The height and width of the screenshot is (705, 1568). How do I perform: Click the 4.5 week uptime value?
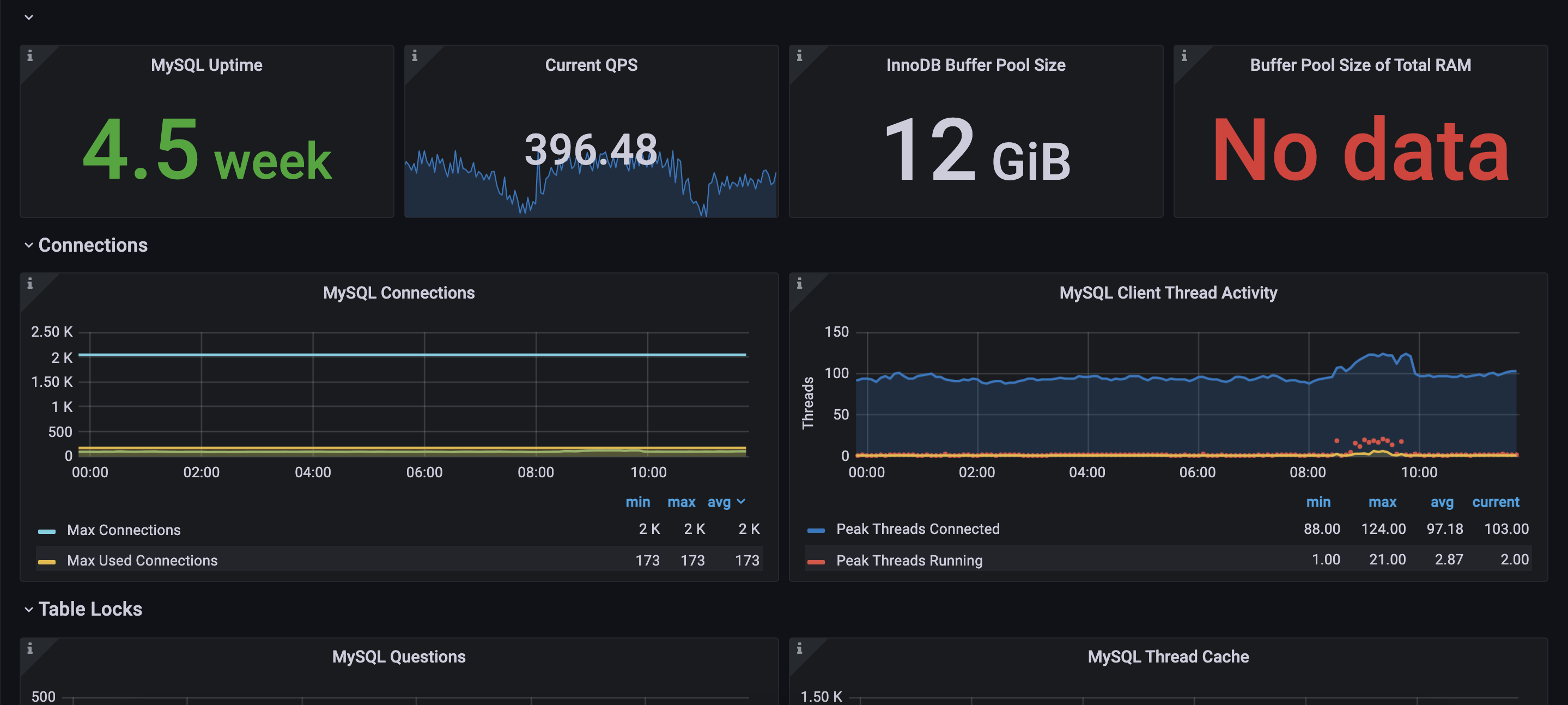(207, 150)
